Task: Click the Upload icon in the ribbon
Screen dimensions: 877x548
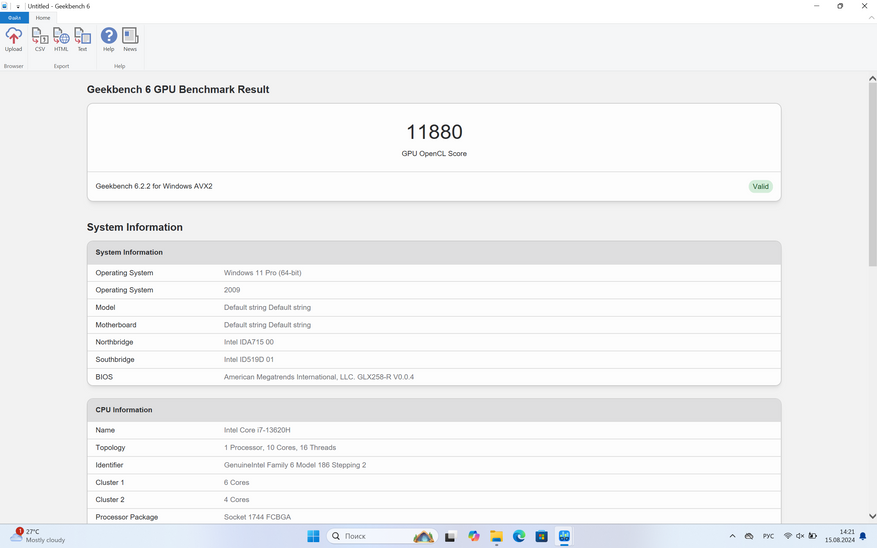Action: (x=14, y=39)
